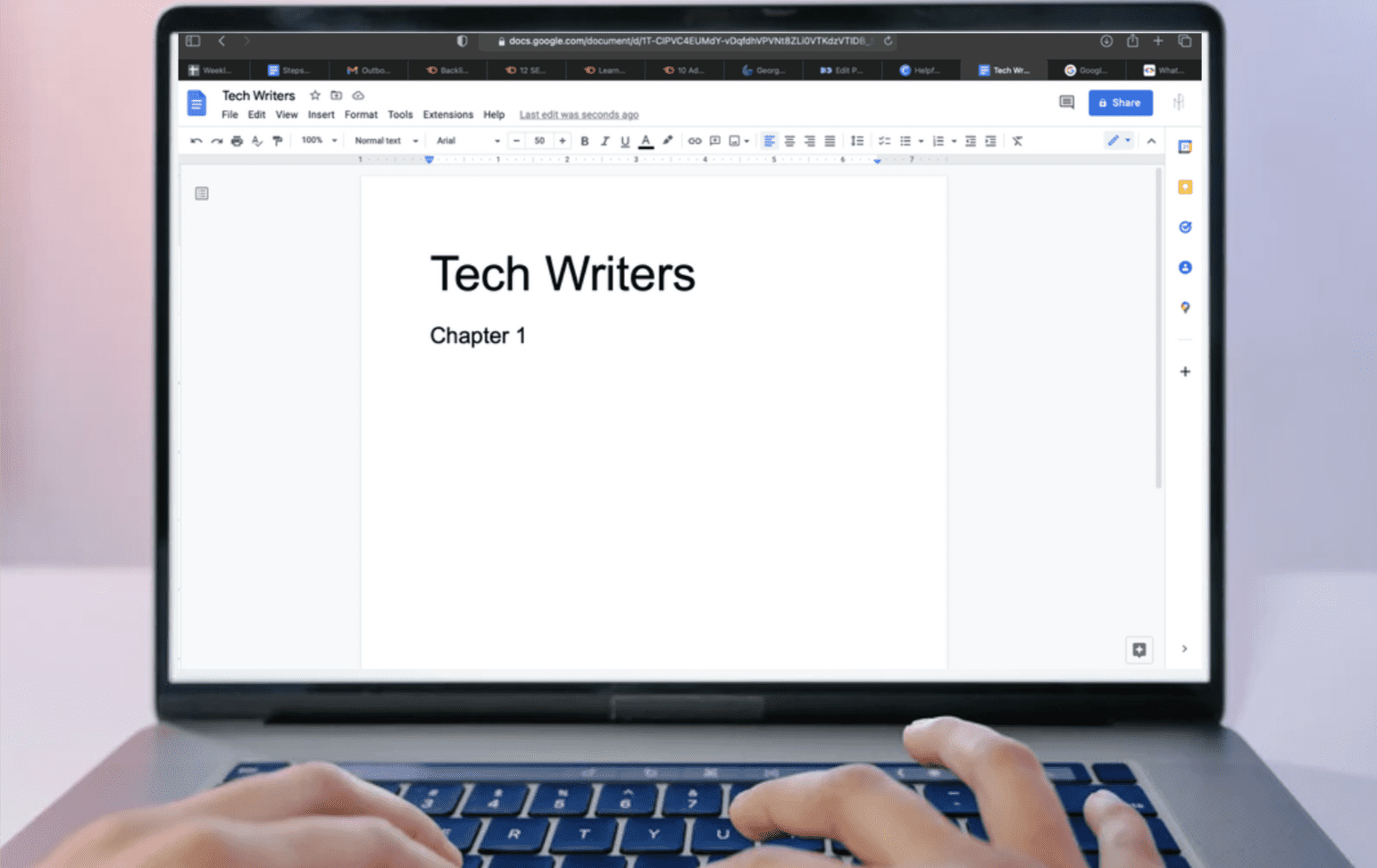Open the Tools menu
Screen dimensions: 1377x868
point(400,114)
